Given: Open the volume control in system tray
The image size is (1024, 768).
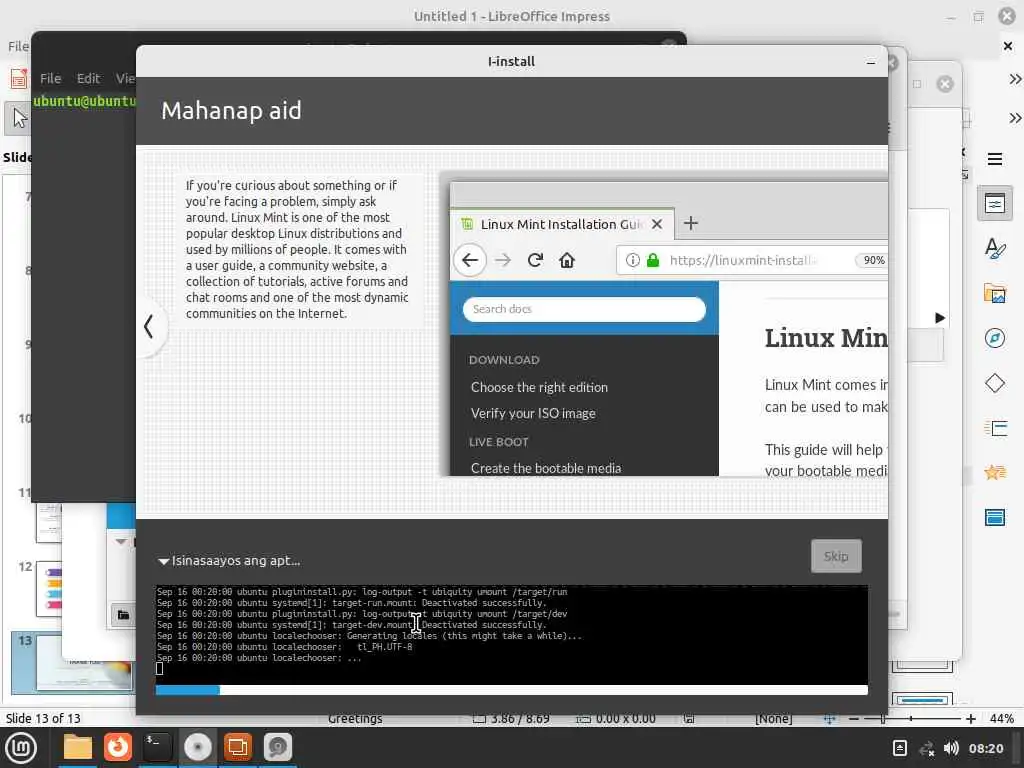Looking at the screenshot, I should click(952, 748).
